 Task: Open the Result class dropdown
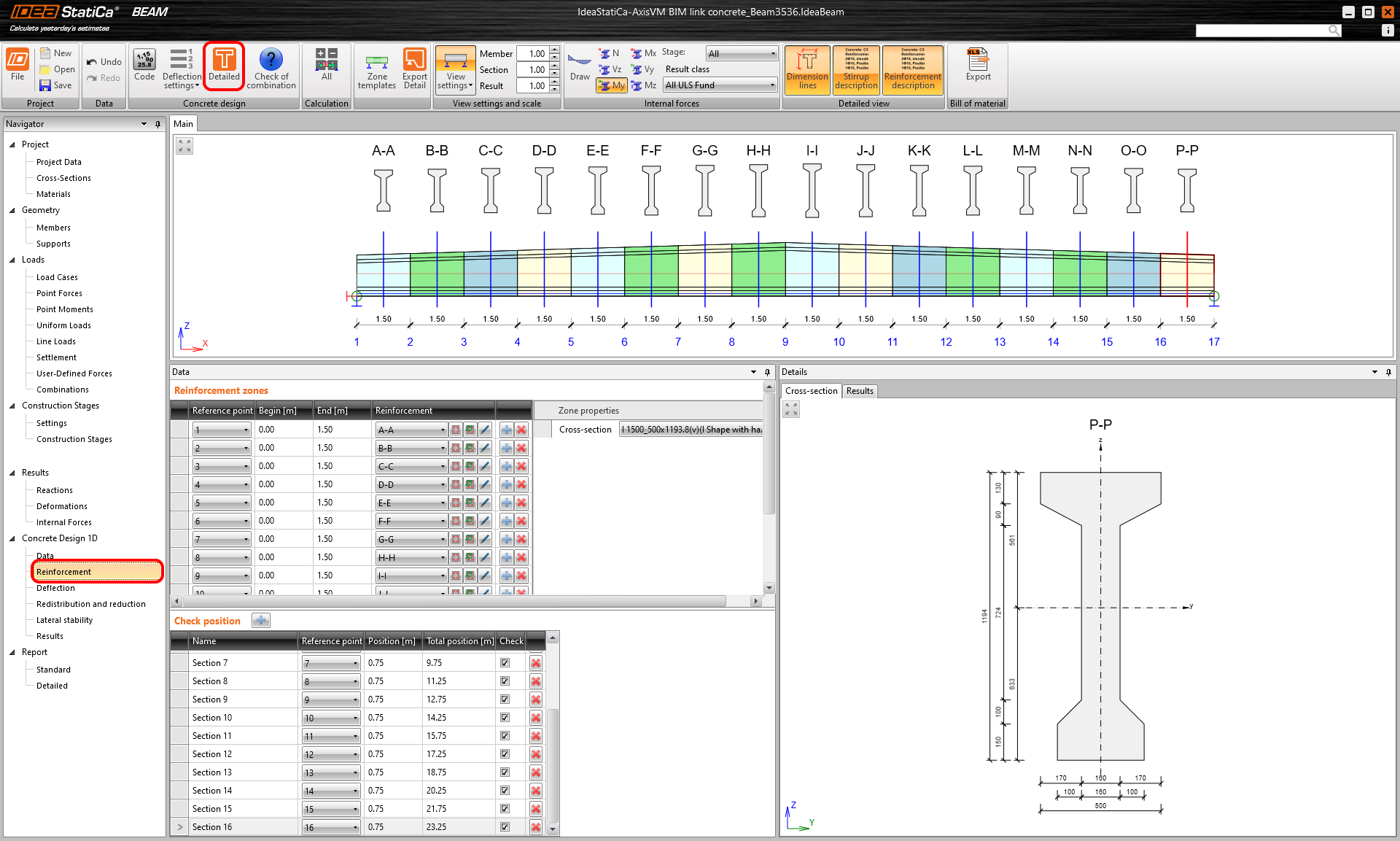point(720,85)
